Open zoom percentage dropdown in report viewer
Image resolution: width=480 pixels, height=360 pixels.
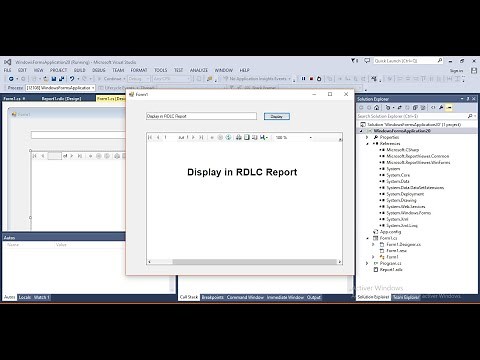(311, 137)
